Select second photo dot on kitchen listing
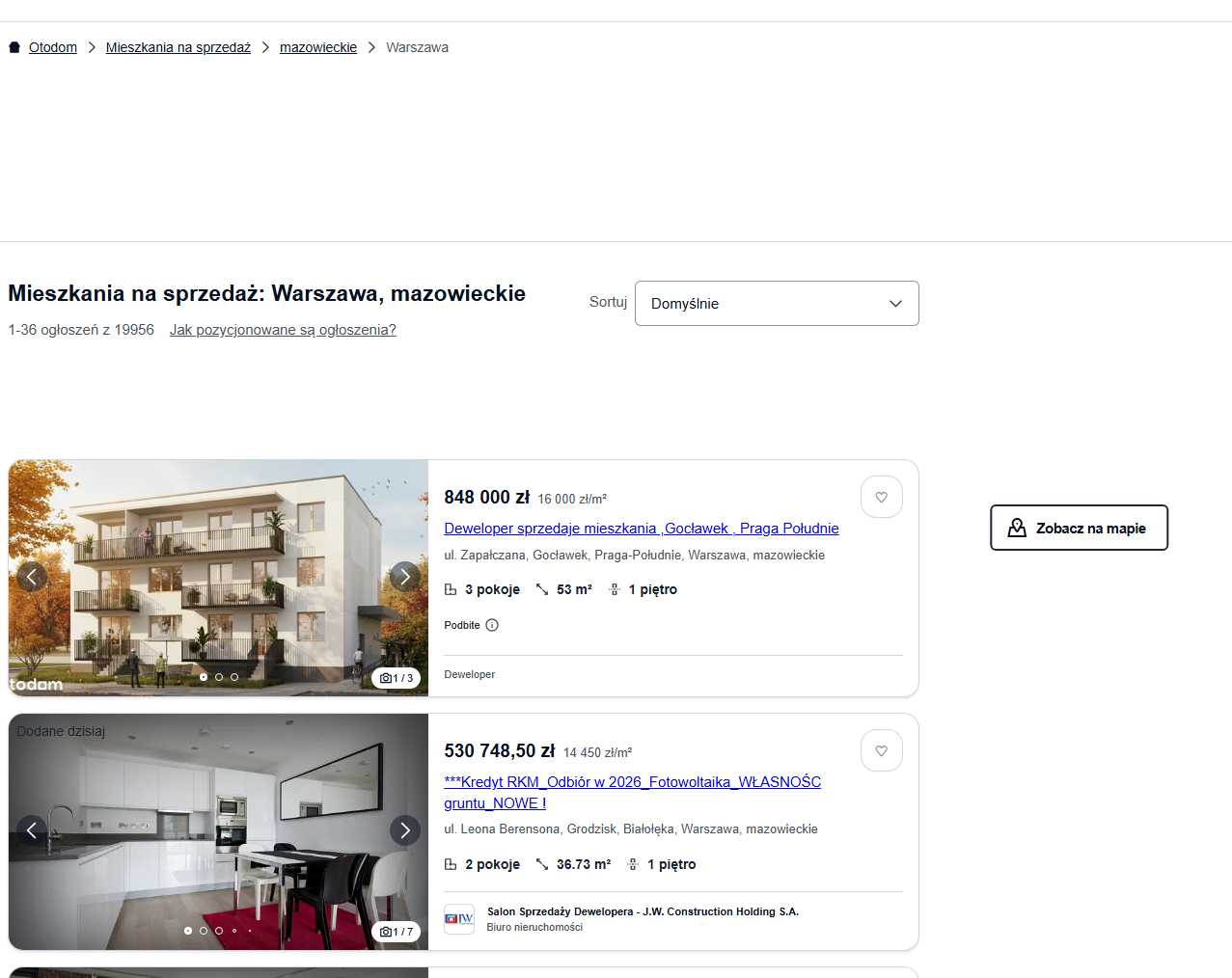The height and width of the screenshot is (978, 1232). (x=204, y=931)
